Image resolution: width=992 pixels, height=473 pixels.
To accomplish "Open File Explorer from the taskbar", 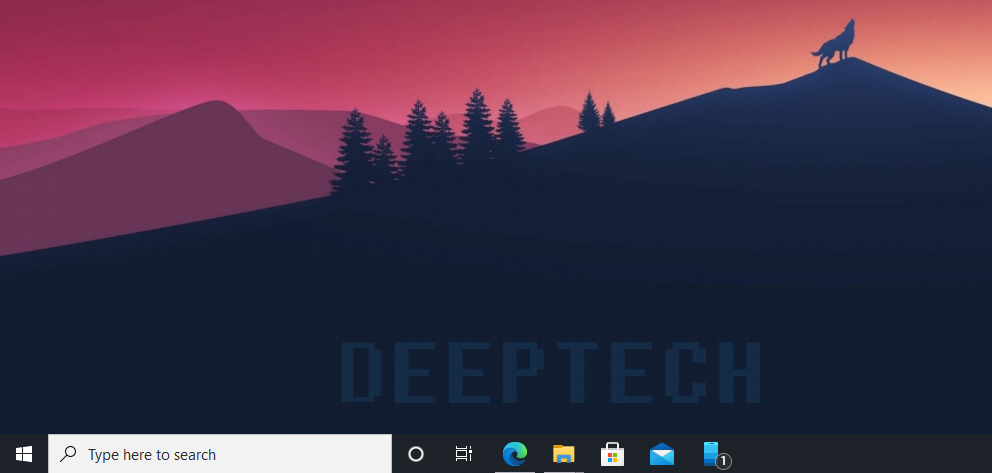I will coord(564,454).
